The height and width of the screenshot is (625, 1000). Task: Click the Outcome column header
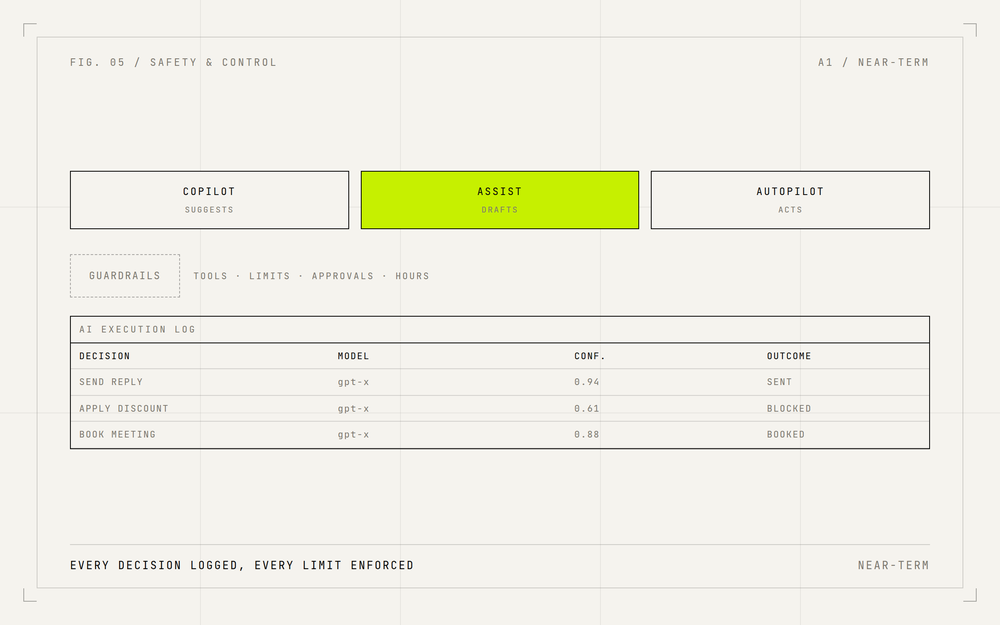(789, 356)
